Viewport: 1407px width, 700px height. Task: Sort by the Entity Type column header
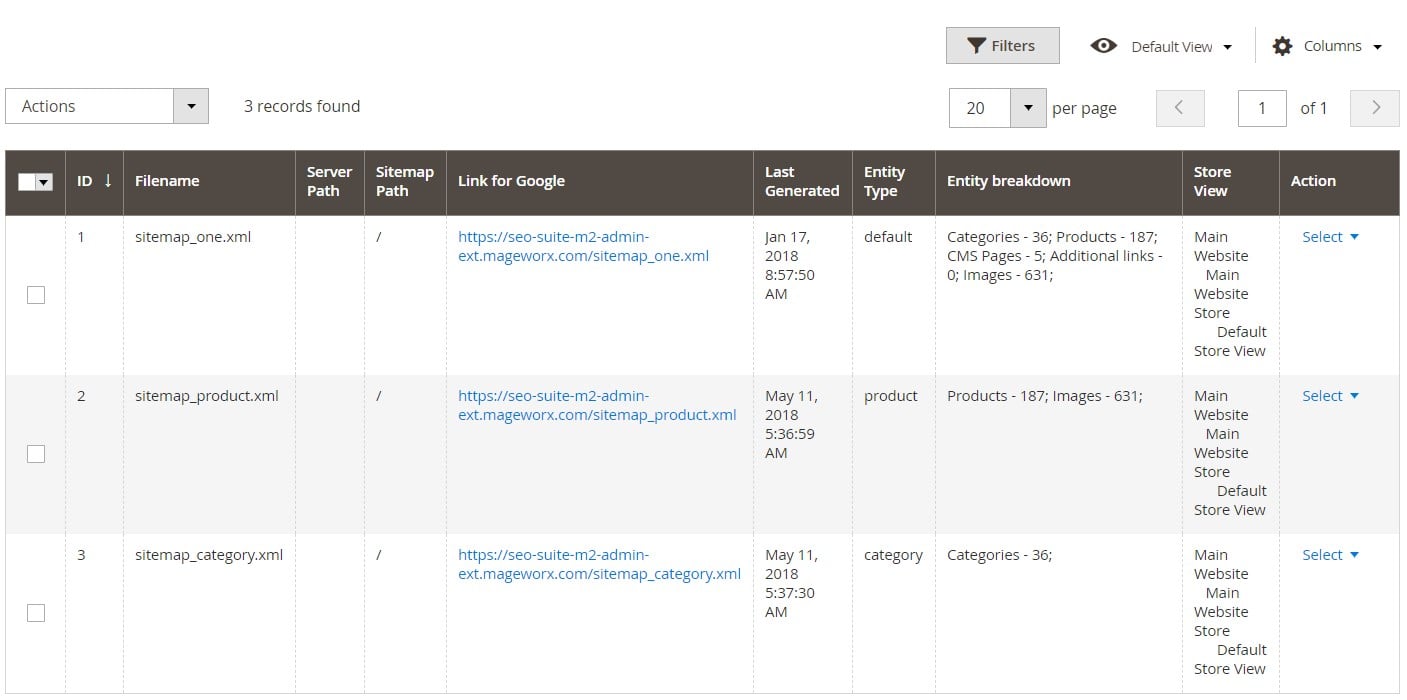tap(893, 181)
